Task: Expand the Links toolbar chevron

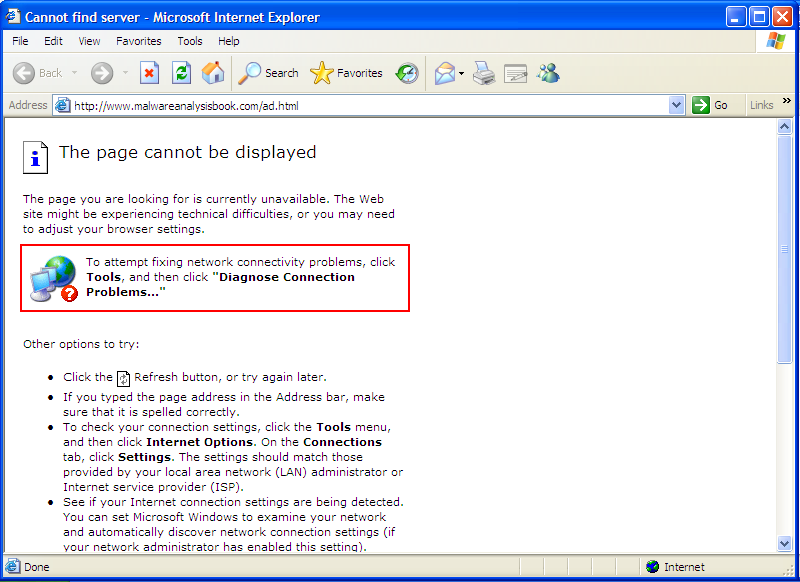Action: pyautogui.click(x=786, y=101)
